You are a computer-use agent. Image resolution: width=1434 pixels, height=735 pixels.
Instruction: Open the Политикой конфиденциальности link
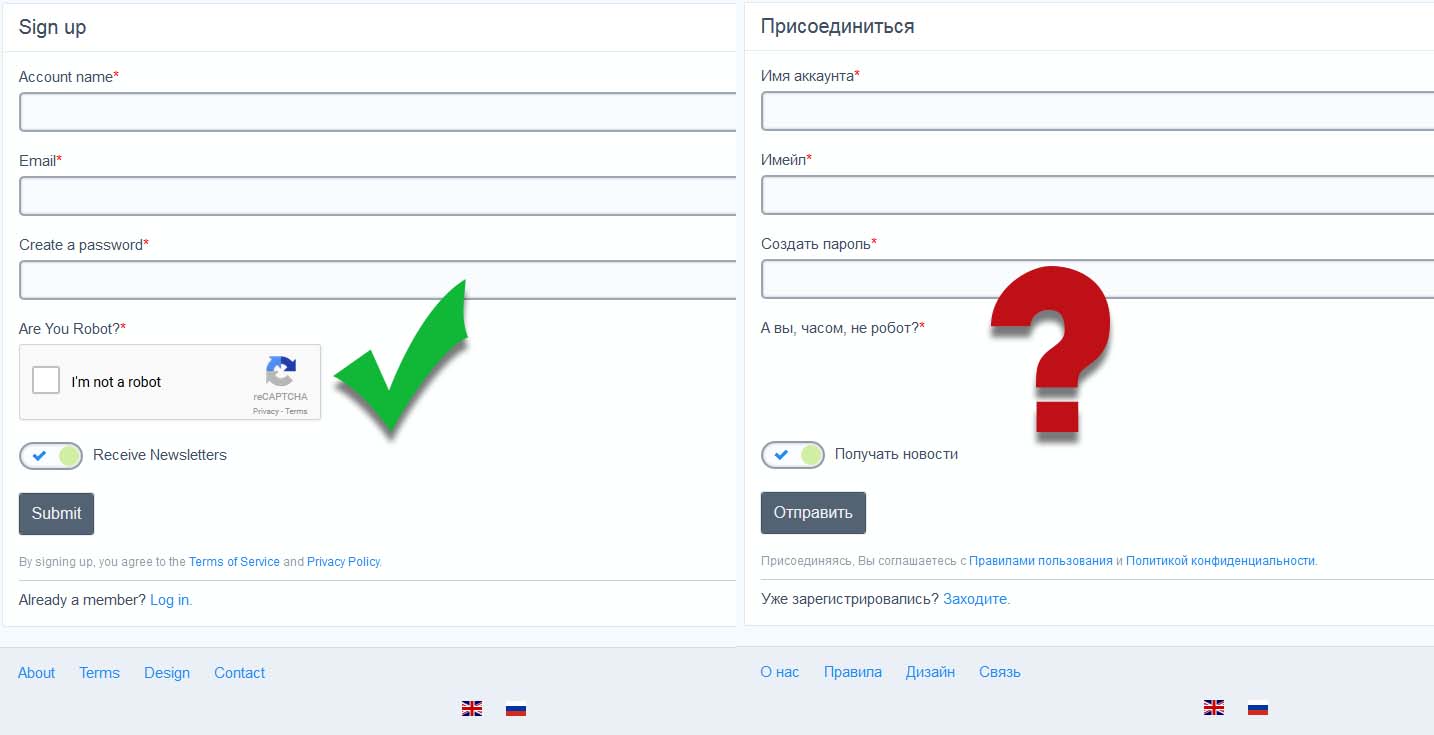(x=1220, y=561)
